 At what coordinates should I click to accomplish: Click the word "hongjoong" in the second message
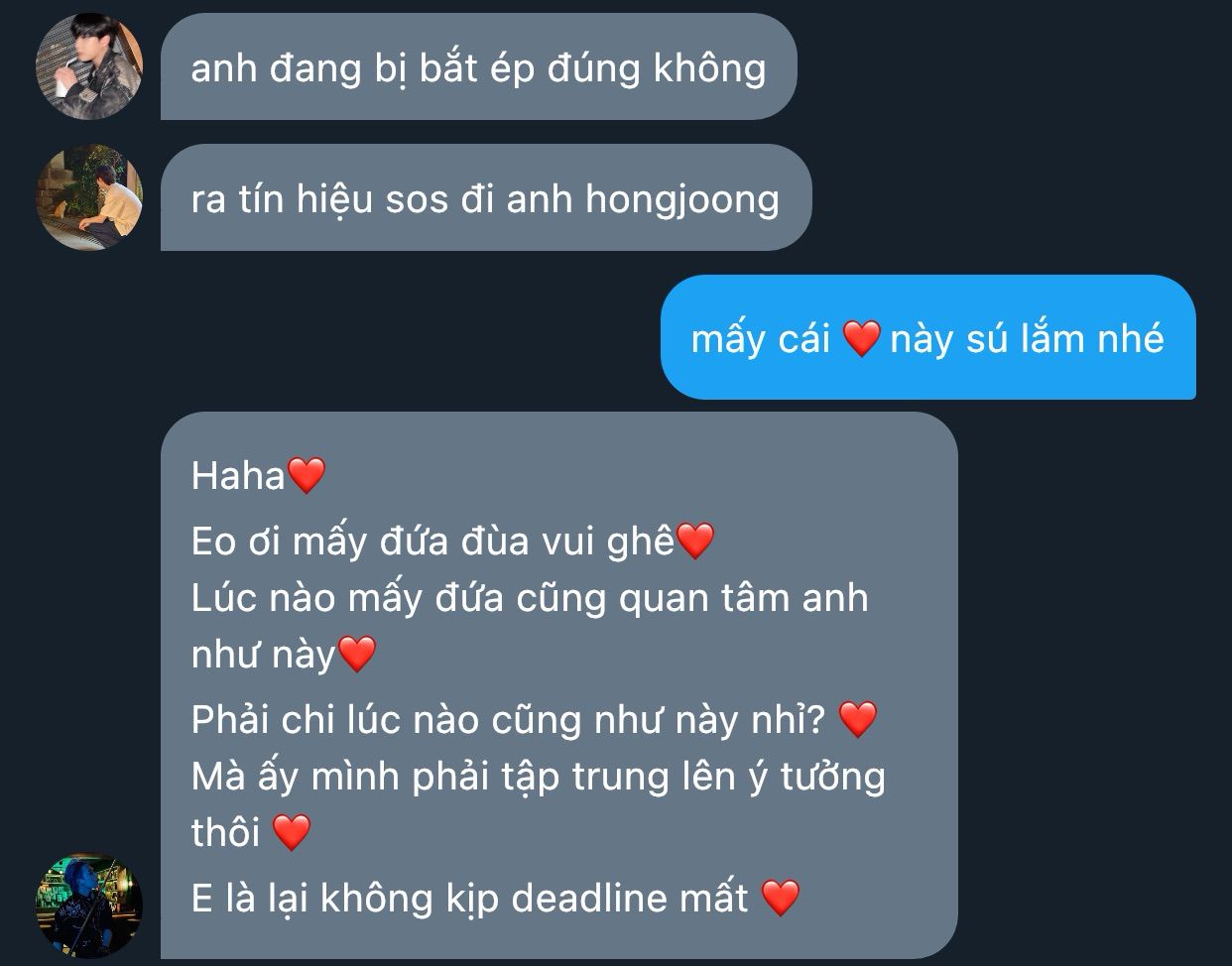pyautogui.click(x=682, y=199)
